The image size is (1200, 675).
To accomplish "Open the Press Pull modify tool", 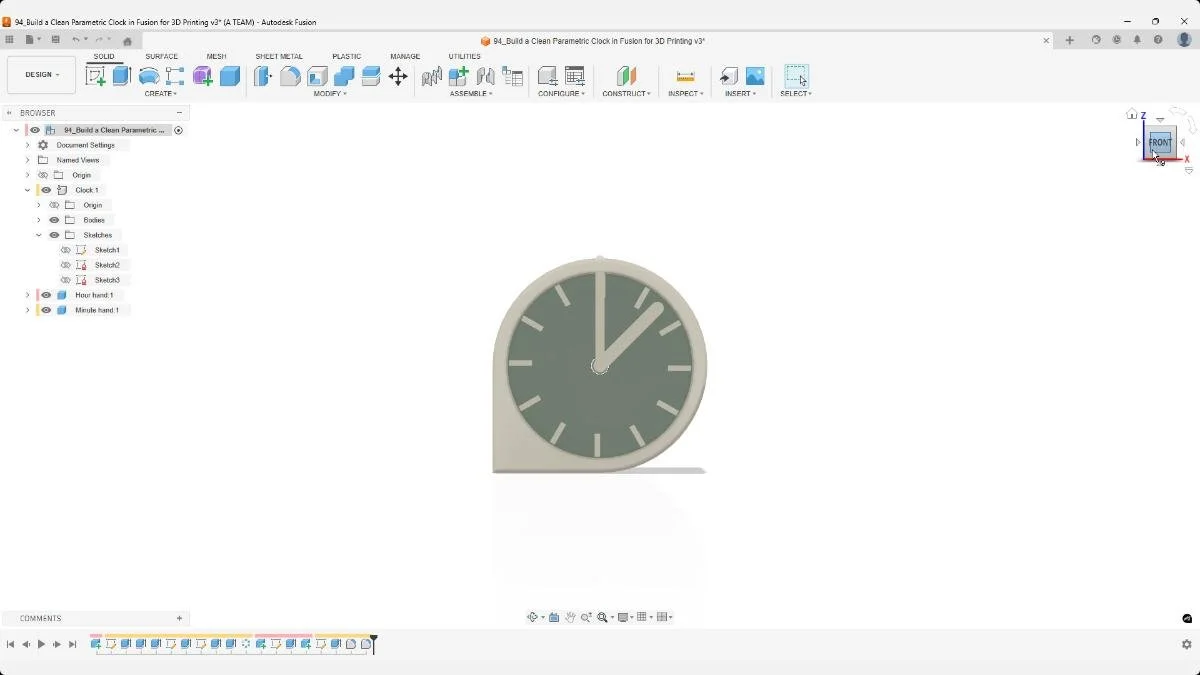I will pos(262,76).
